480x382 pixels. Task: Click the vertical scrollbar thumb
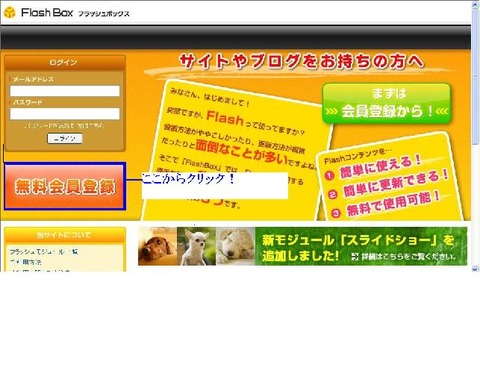coord(475,77)
